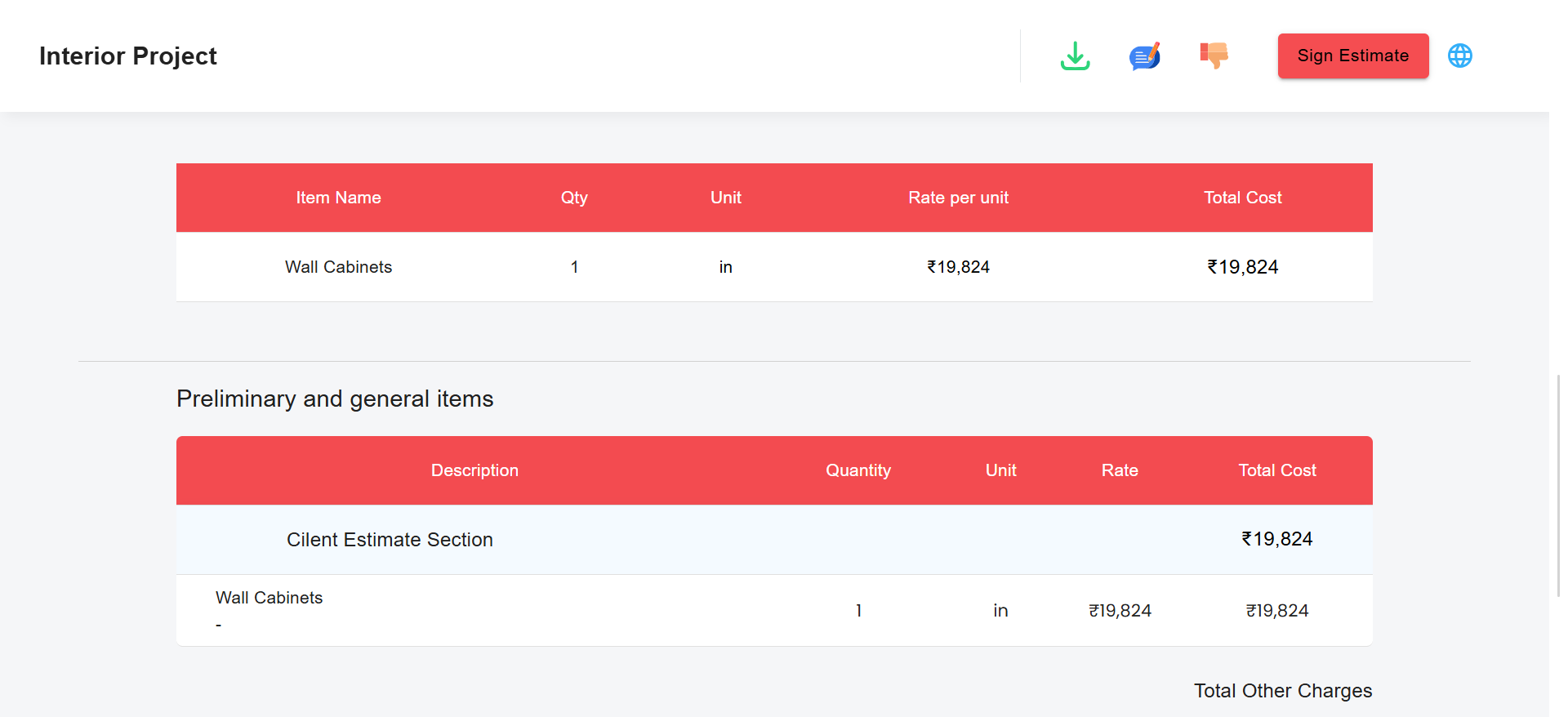Click the Total Other Charges label

point(1282,691)
